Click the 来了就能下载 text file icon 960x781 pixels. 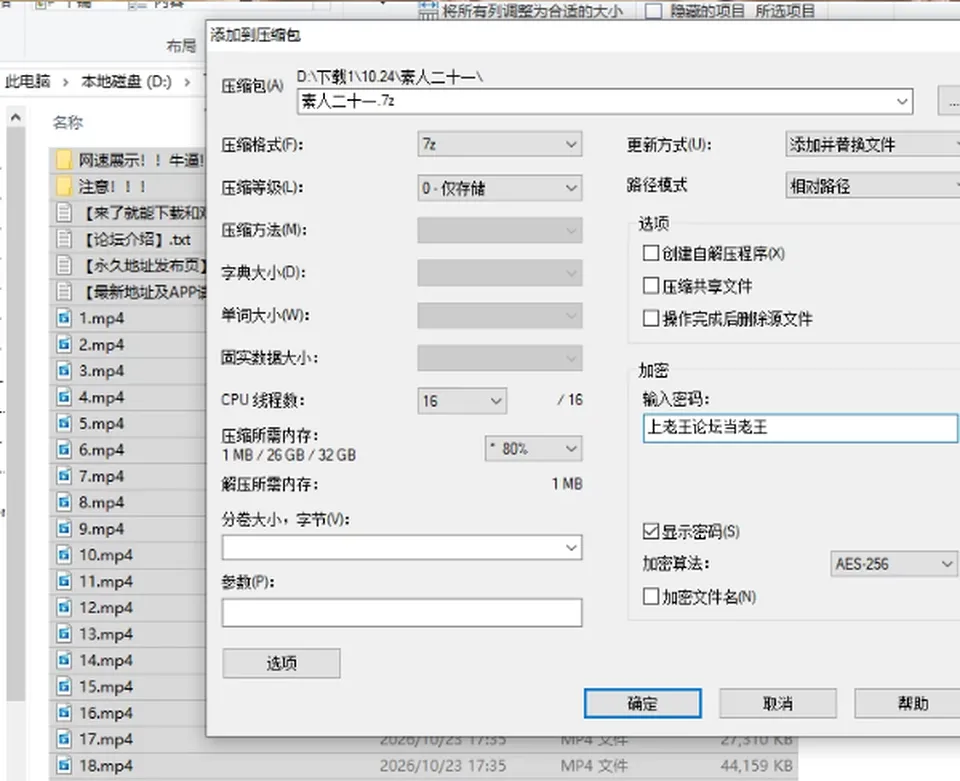click(x=64, y=212)
